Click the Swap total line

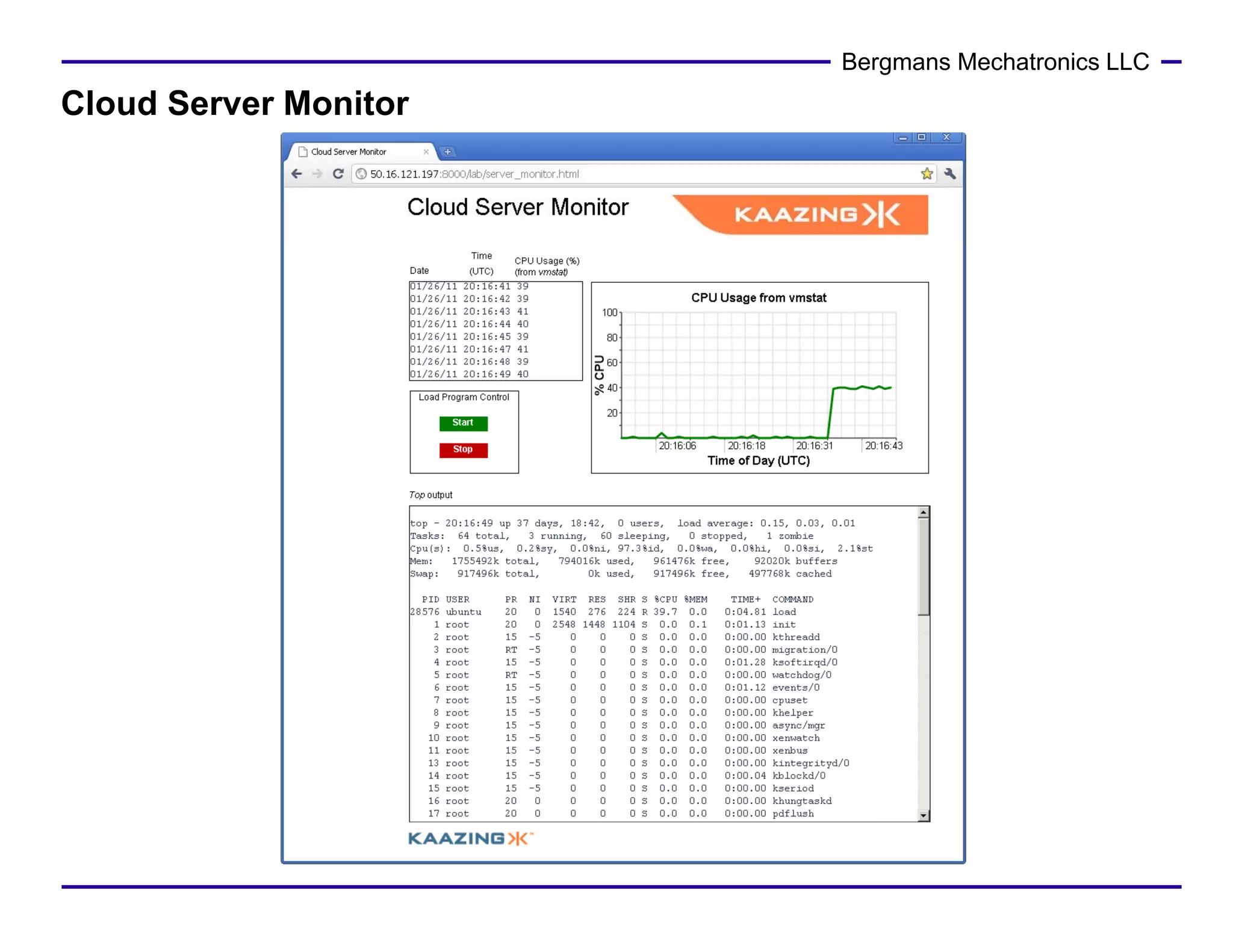621,574
